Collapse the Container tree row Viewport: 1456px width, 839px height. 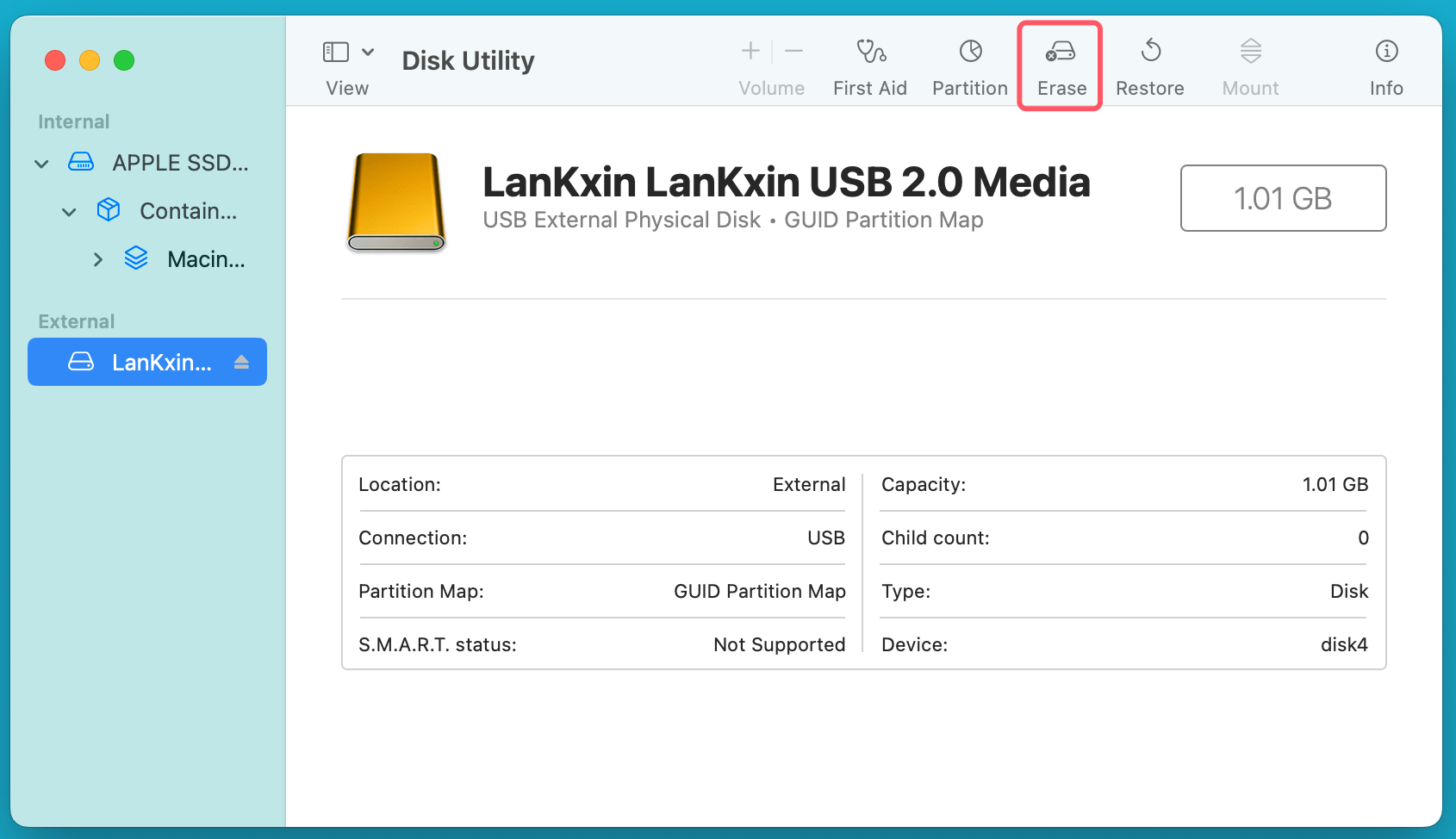pyautogui.click(x=69, y=212)
